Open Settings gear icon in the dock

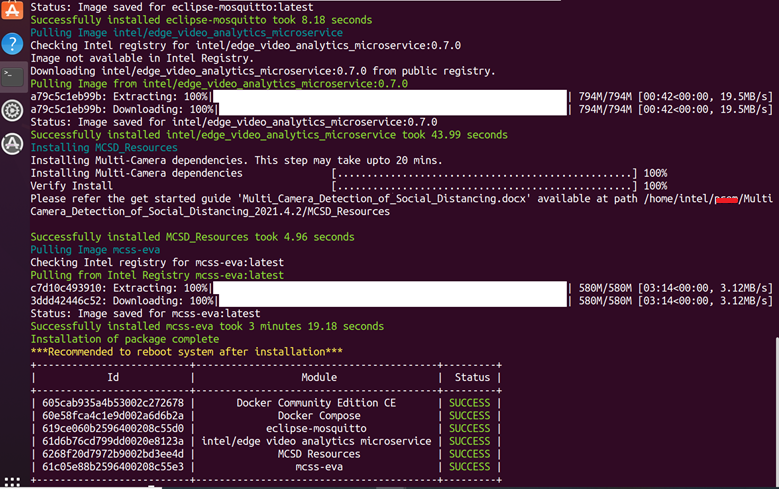pyautogui.click(x=12, y=110)
